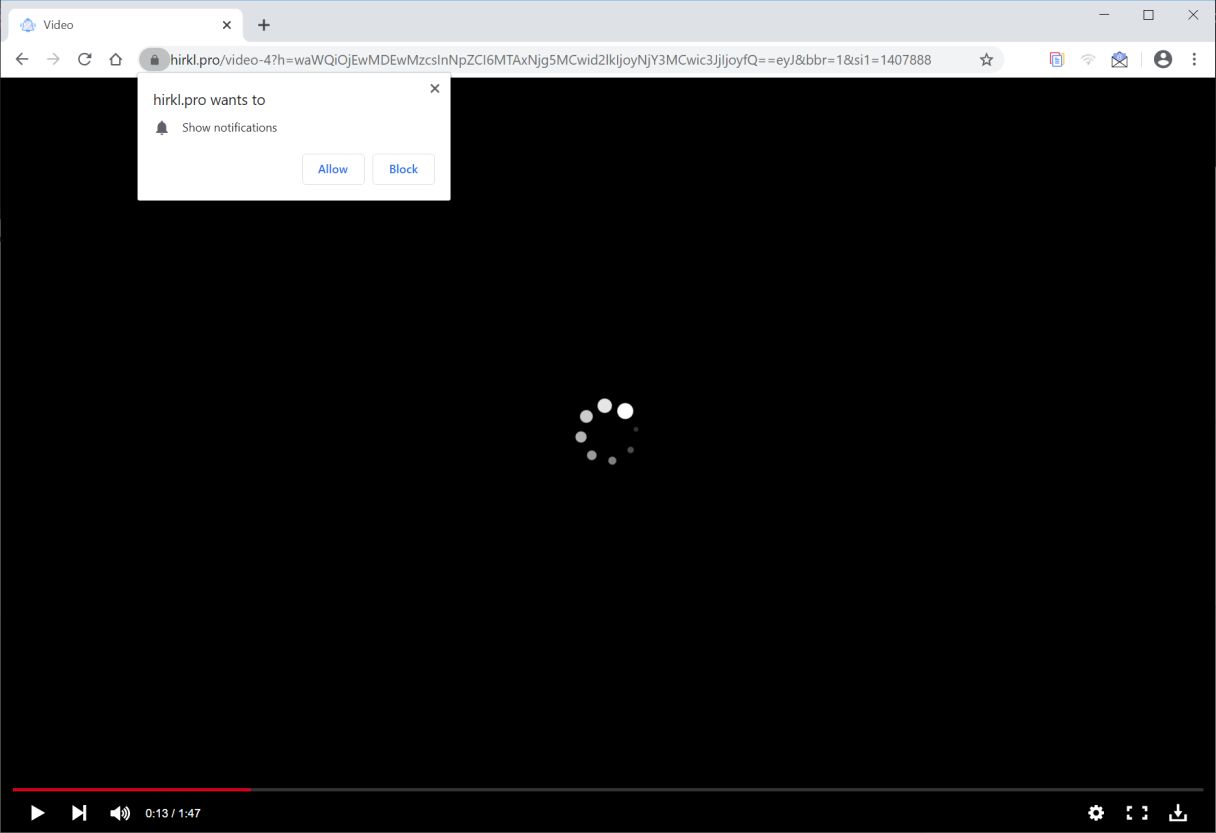Image resolution: width=1216 pixels, height=833 pixels.
Task: Open the wifi-signal extension icon
Action: [x=1088, y=60]
